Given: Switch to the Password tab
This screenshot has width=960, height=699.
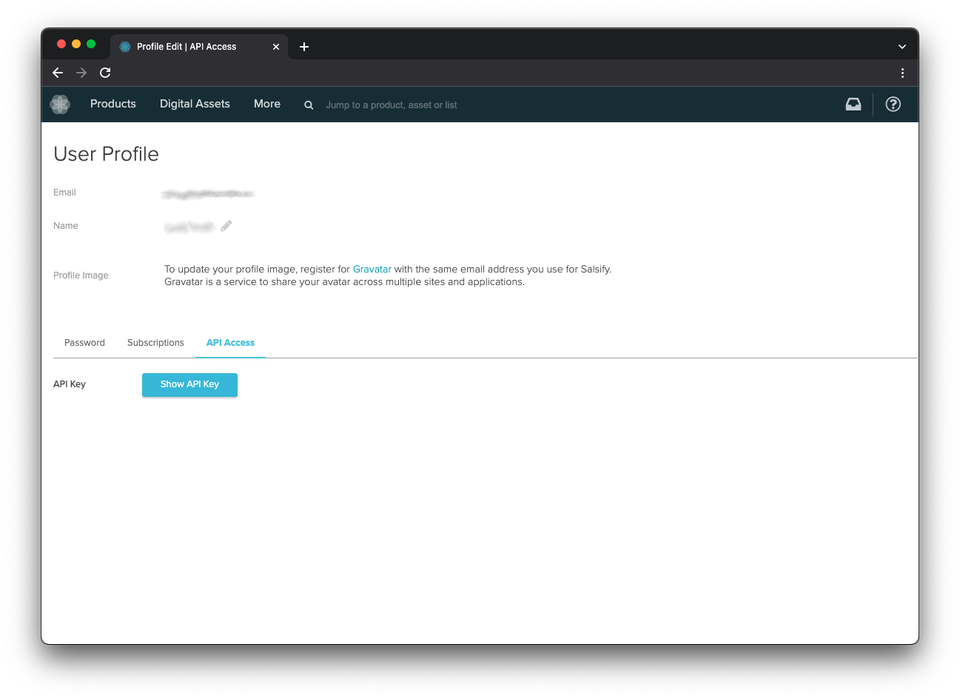Looking at the screenshot, I should 85,343.
